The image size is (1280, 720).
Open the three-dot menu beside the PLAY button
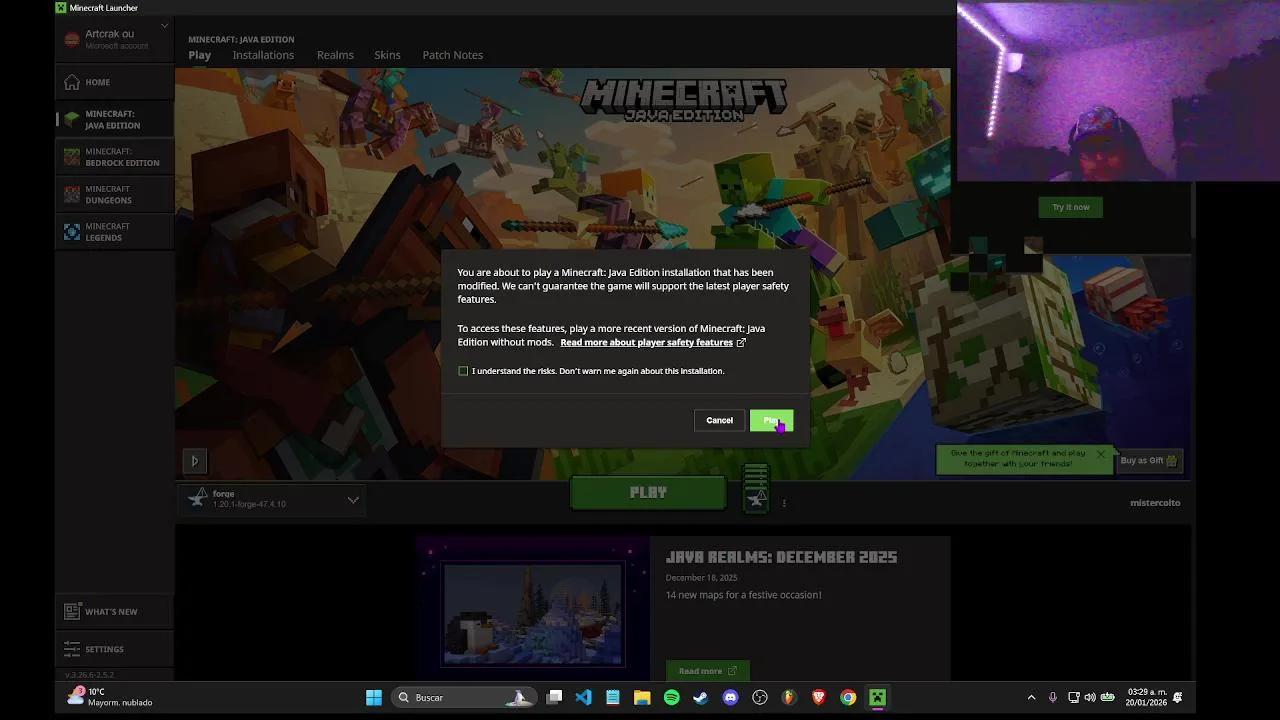point(784,503)
